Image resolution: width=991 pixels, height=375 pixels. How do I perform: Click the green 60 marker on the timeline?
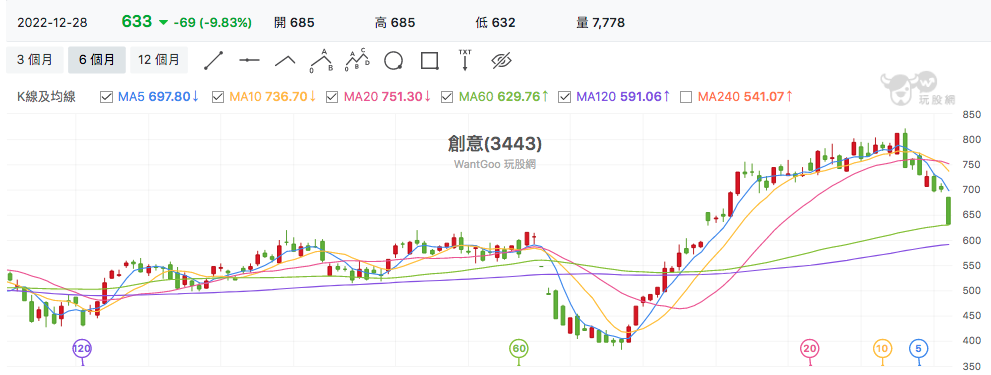click(x=519, y=348)
